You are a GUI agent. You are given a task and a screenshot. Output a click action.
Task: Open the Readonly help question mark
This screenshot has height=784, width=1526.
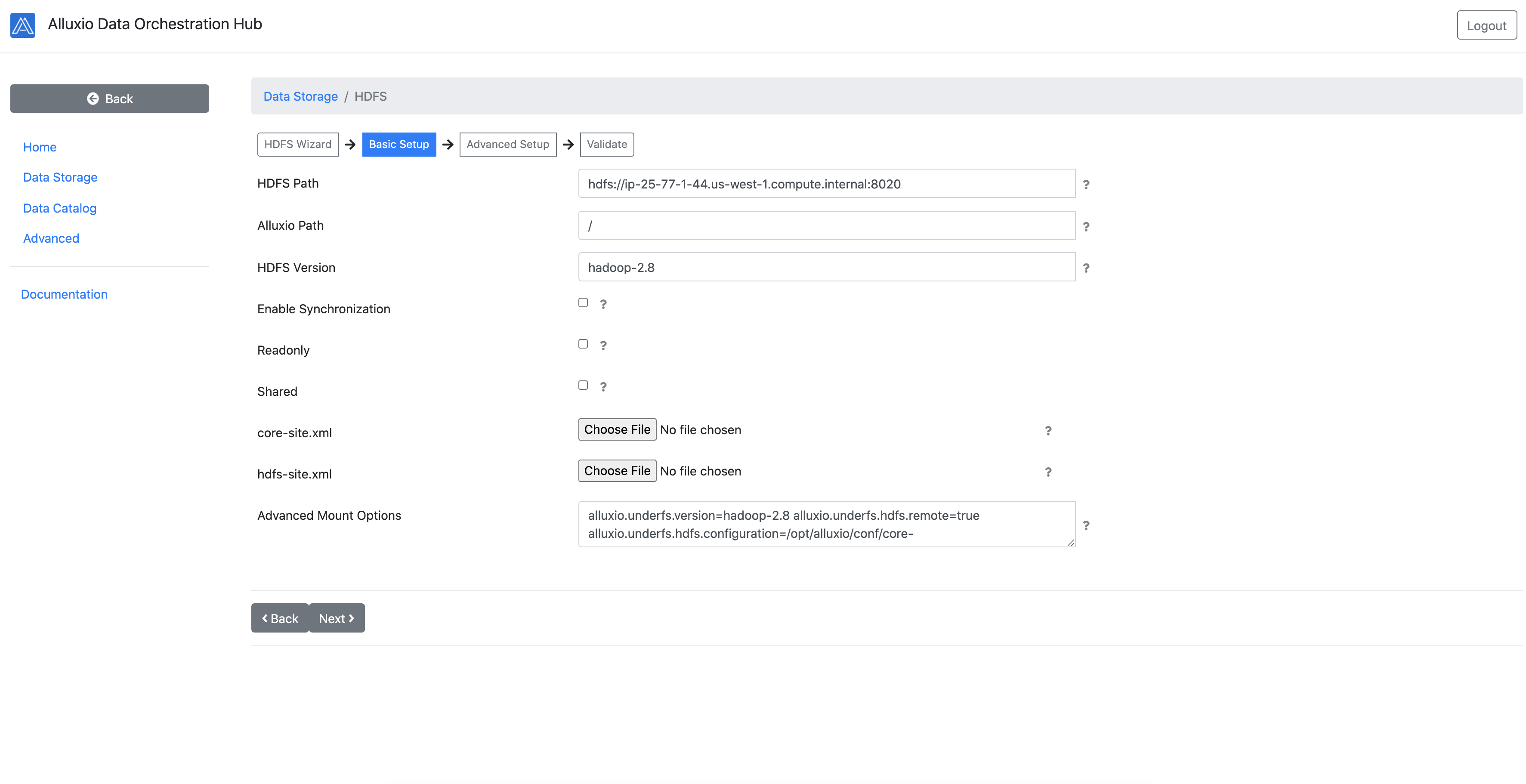(x=603, y=345)
